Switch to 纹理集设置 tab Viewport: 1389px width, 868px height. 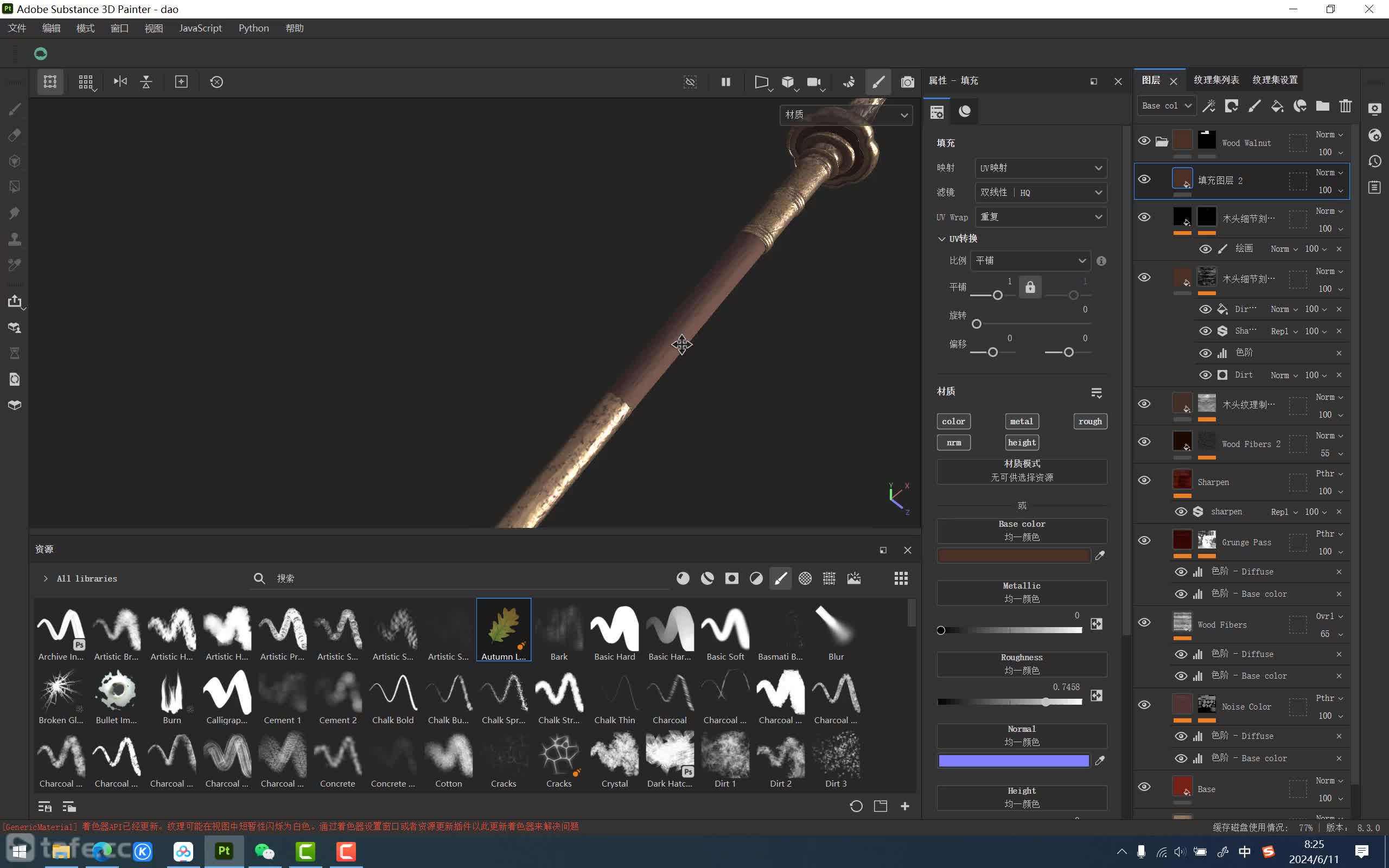tap(1275, 80)
